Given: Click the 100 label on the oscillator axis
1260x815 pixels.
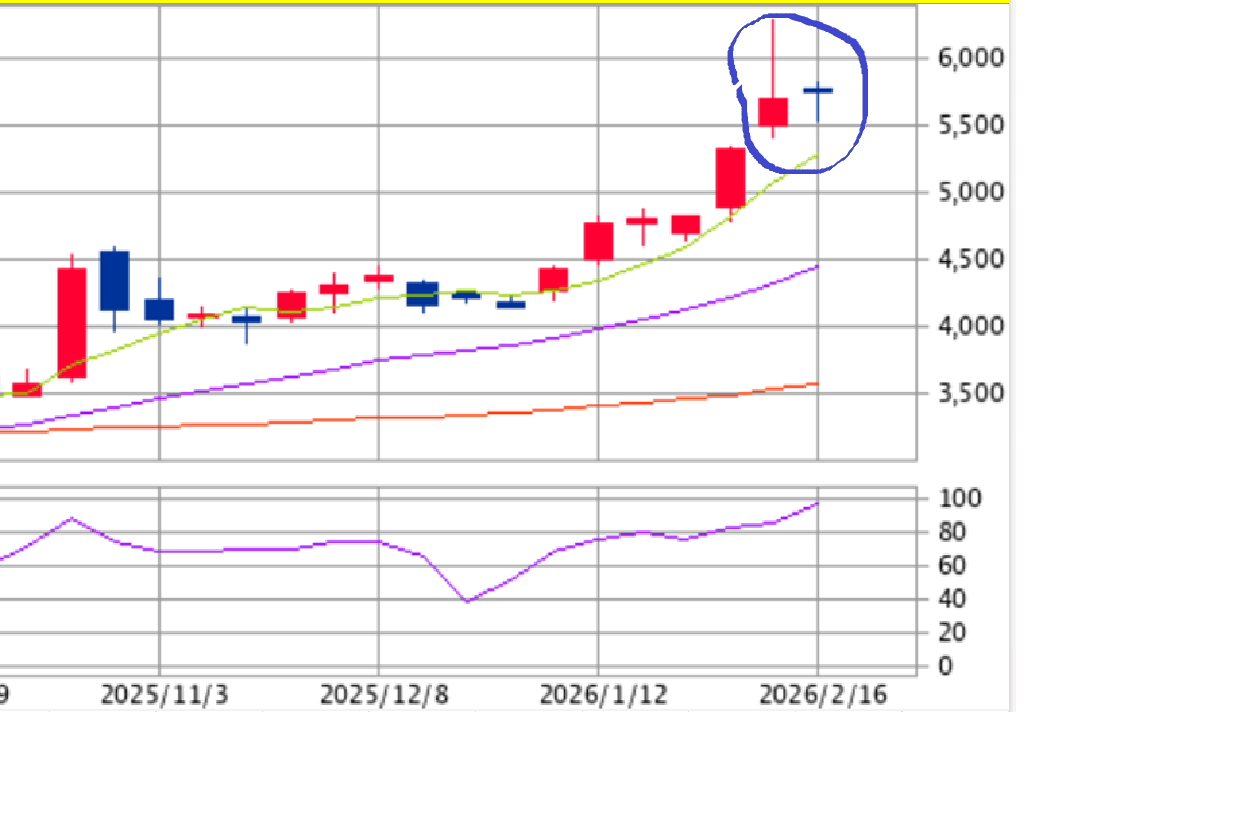Looking at the screenshot, I should tap(957, 498).
